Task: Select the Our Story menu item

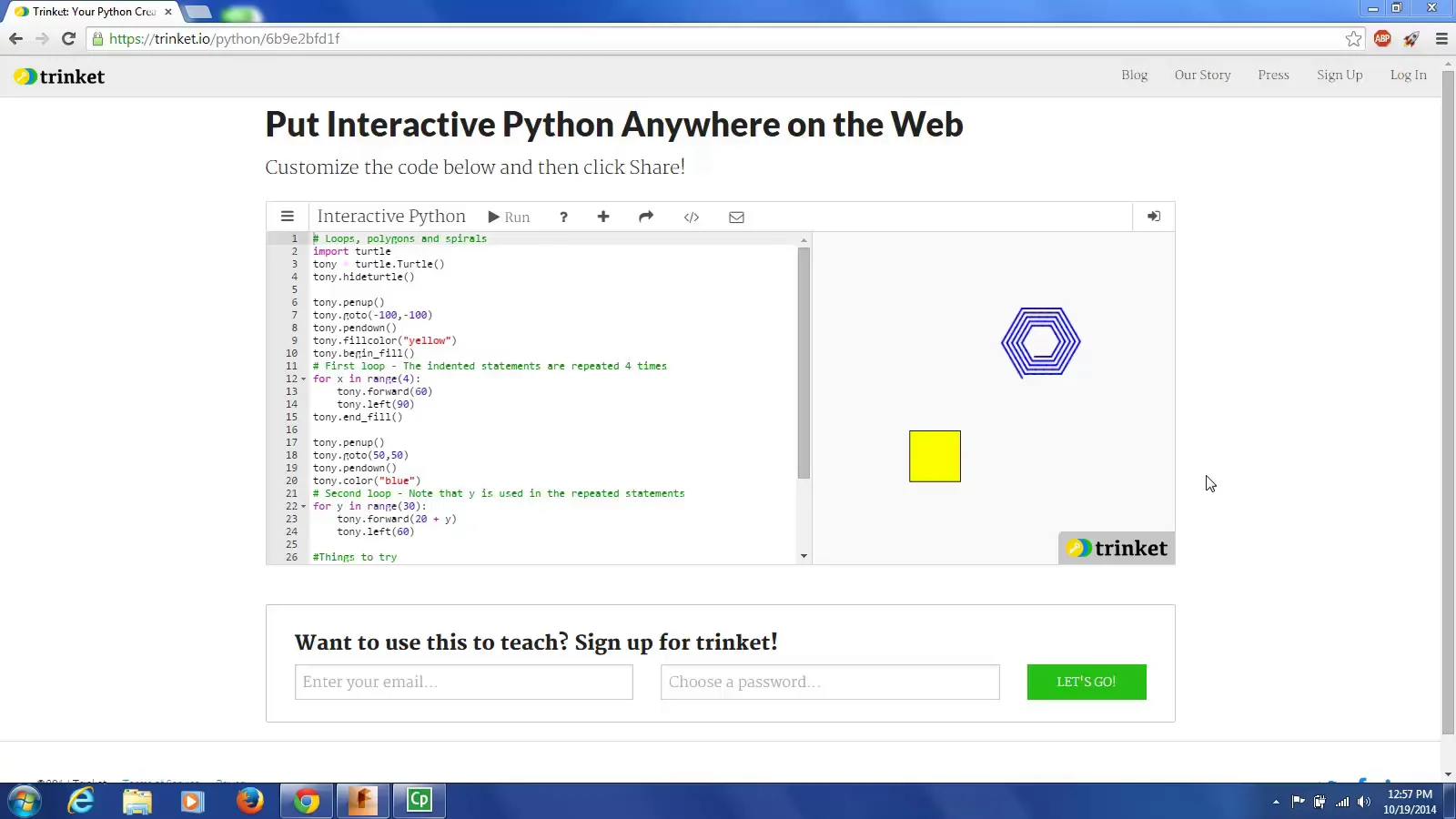Action: point(1203,75)
